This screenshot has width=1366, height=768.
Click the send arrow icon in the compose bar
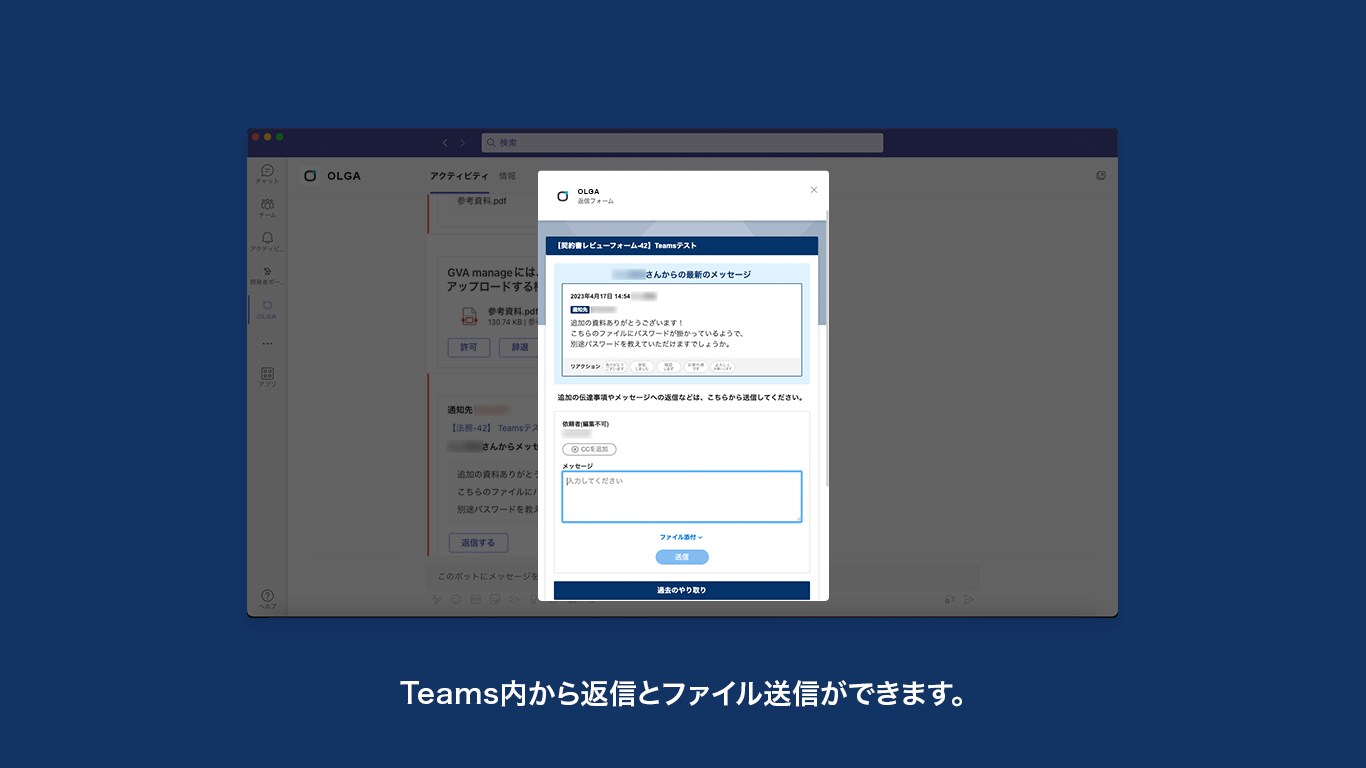[x=968, y=599]
